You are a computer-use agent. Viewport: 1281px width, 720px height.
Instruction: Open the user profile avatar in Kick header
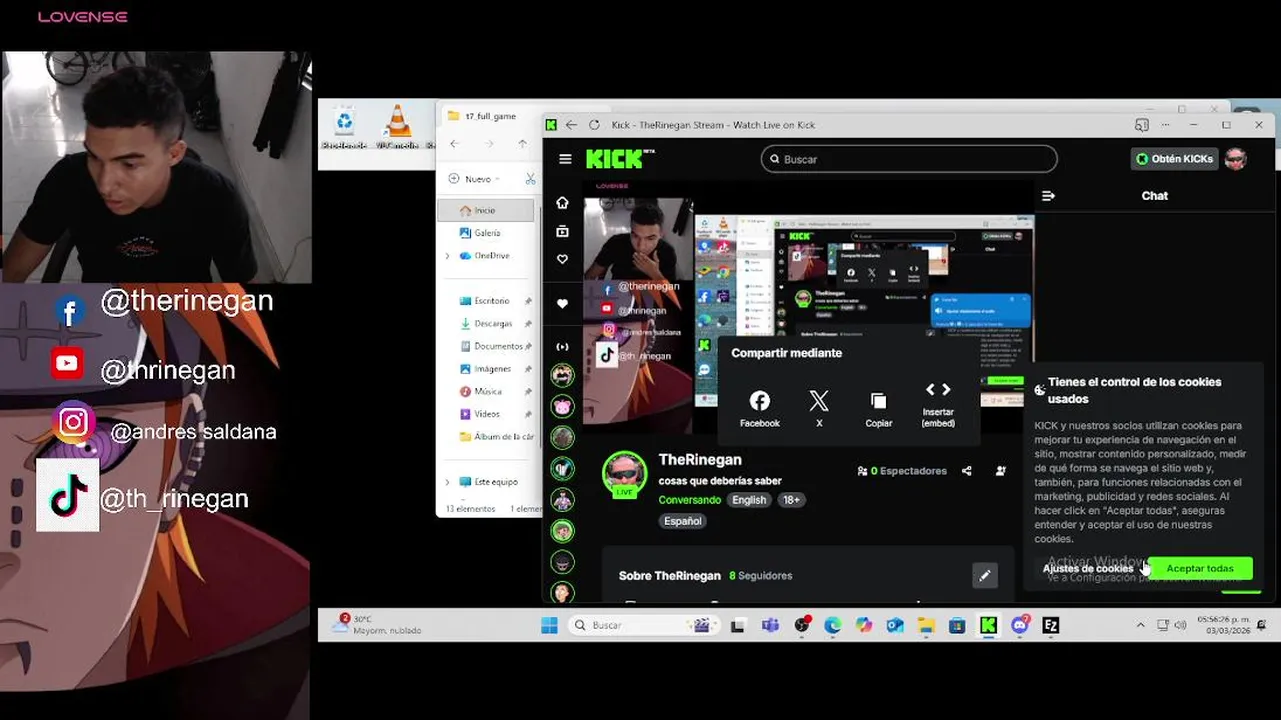point(1236,159)
